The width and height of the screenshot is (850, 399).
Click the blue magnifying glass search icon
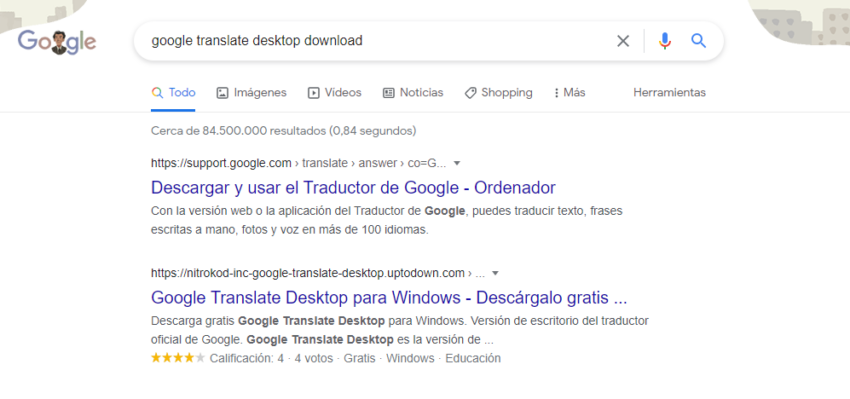click(x=699, y=41)
